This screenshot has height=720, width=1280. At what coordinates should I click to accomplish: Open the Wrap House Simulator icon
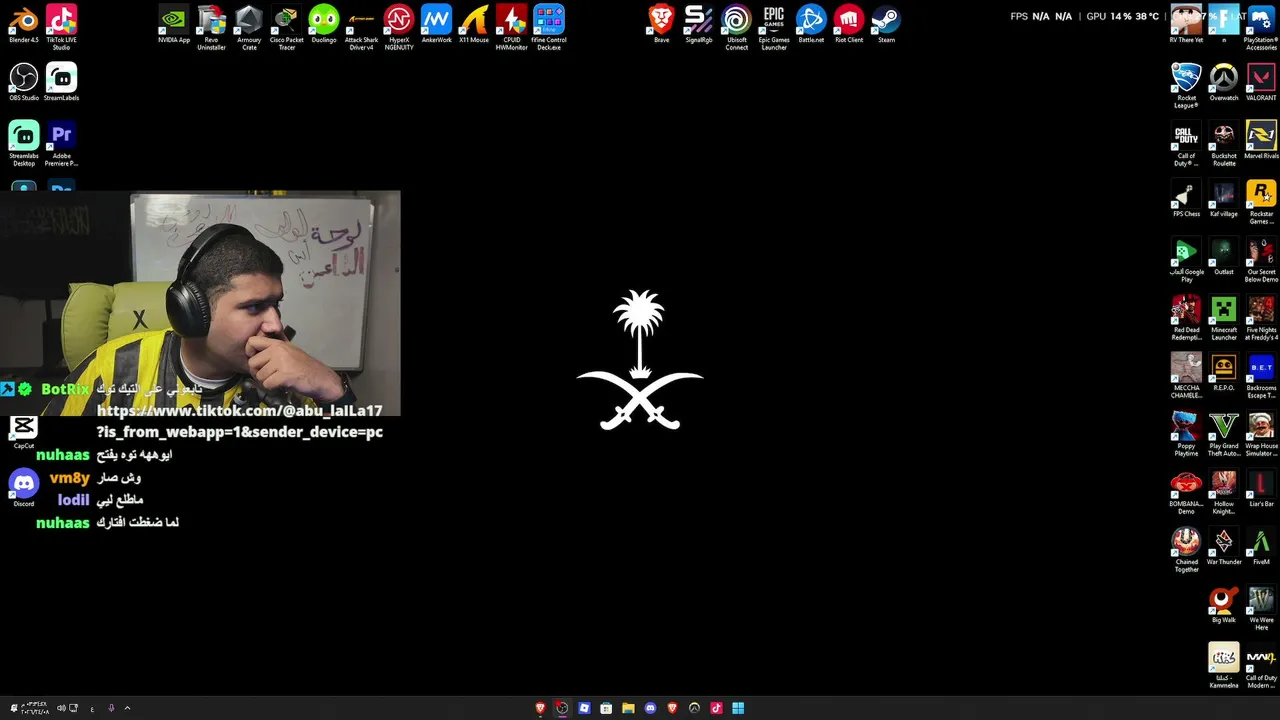click(1261, 434)
